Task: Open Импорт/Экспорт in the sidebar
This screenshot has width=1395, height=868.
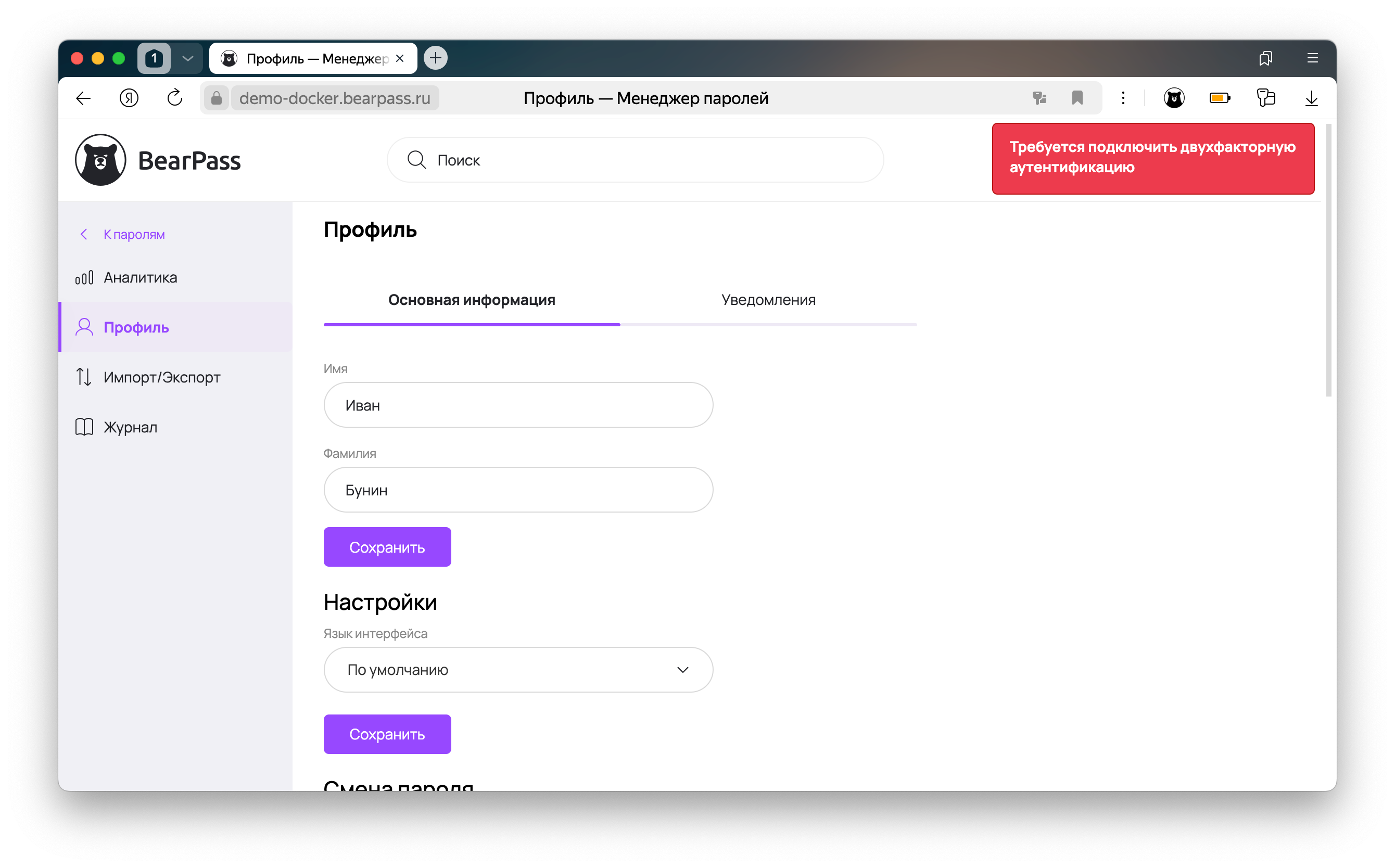Action: [x=161, y=377]
